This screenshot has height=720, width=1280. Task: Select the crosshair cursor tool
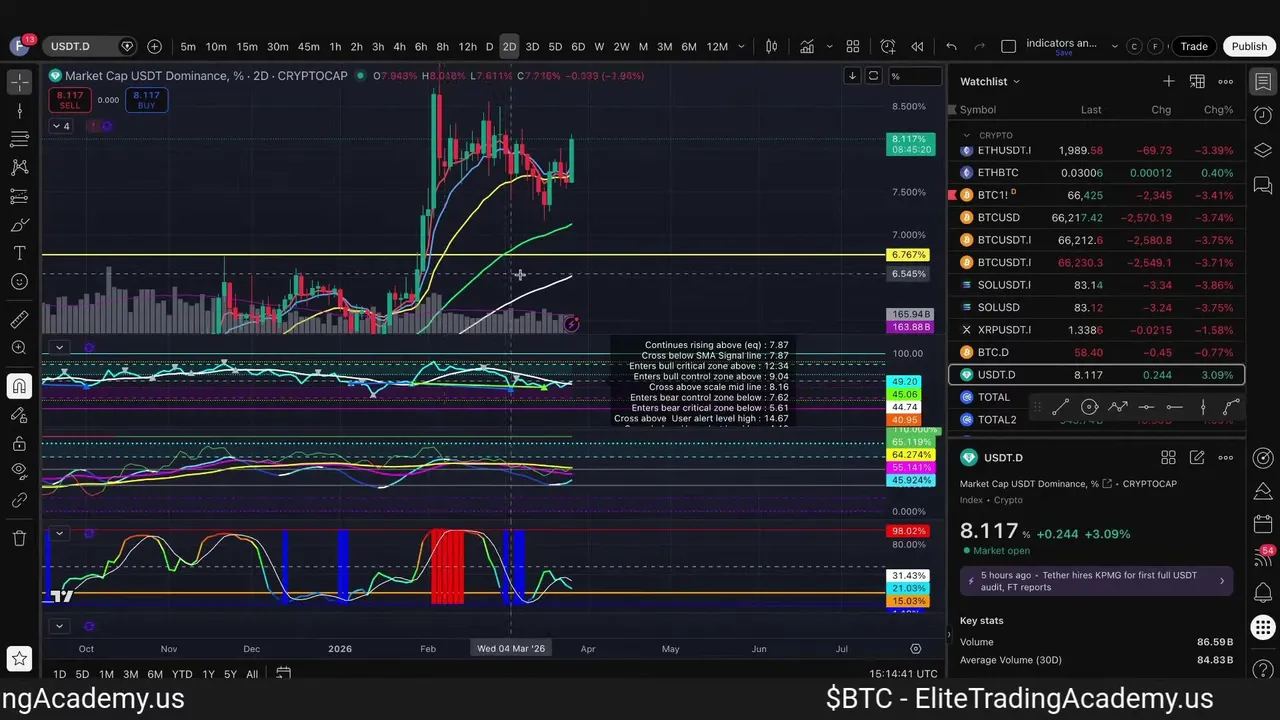coord(19,83)
